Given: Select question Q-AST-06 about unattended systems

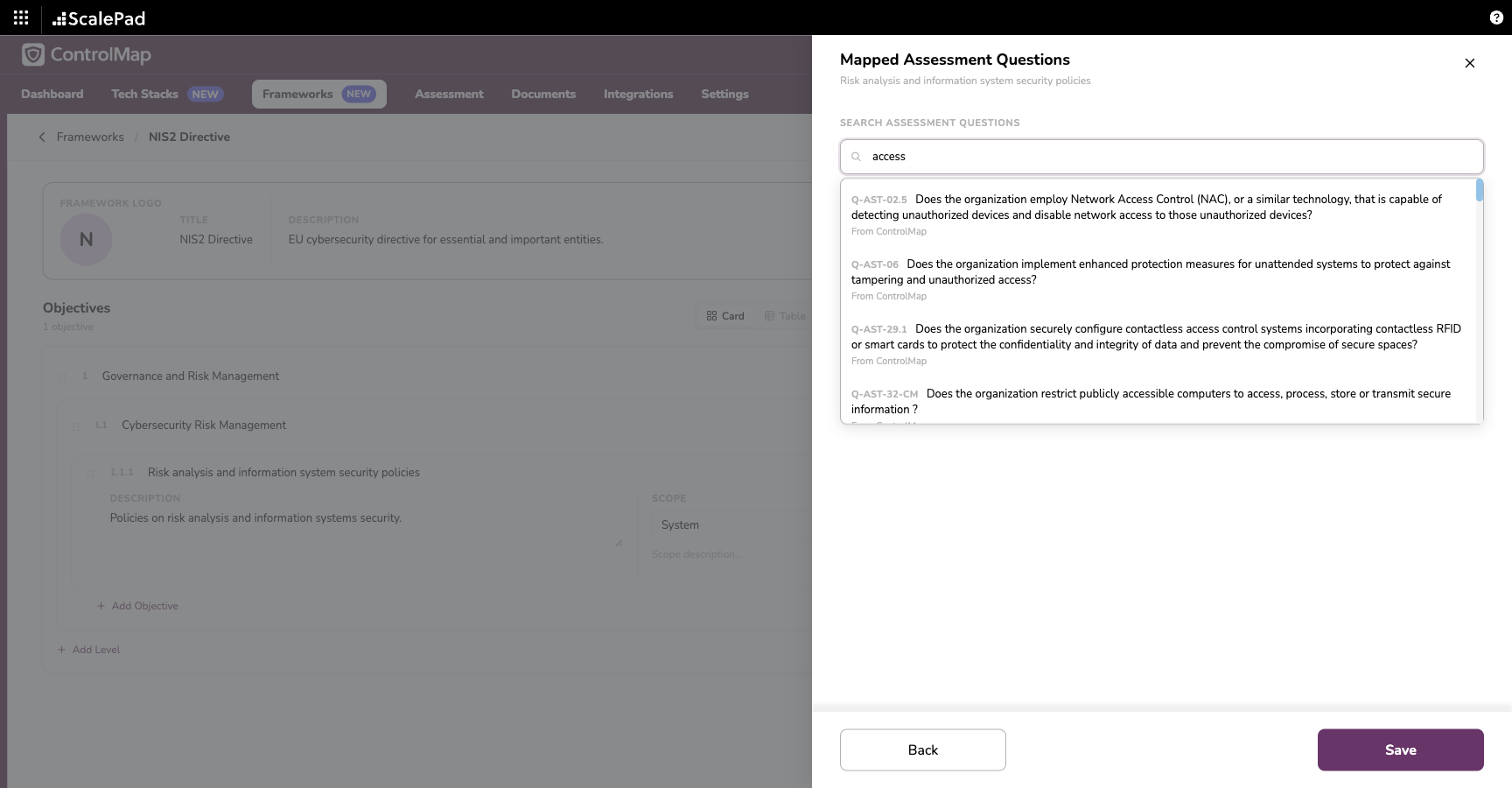Looking at the screenshot, I should pyautogui.click(x=1157, y=279).
